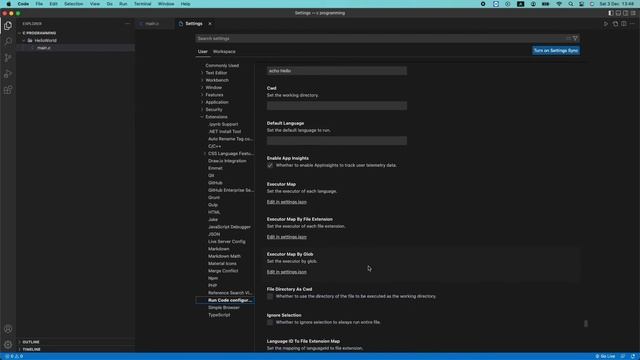Open the Search view in activity bar
Viewport: 640px width, 360px height.
pos(8,41)
